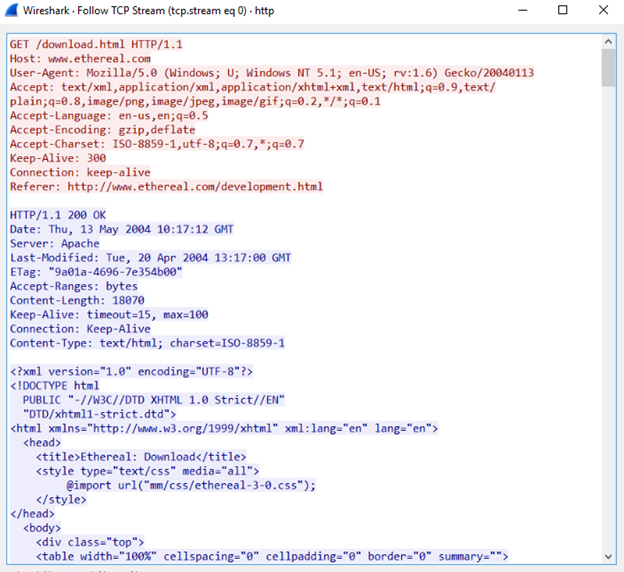Close the Follow TCP Stream window
Screen dimensions: 624x572
(x=603, y=10)
